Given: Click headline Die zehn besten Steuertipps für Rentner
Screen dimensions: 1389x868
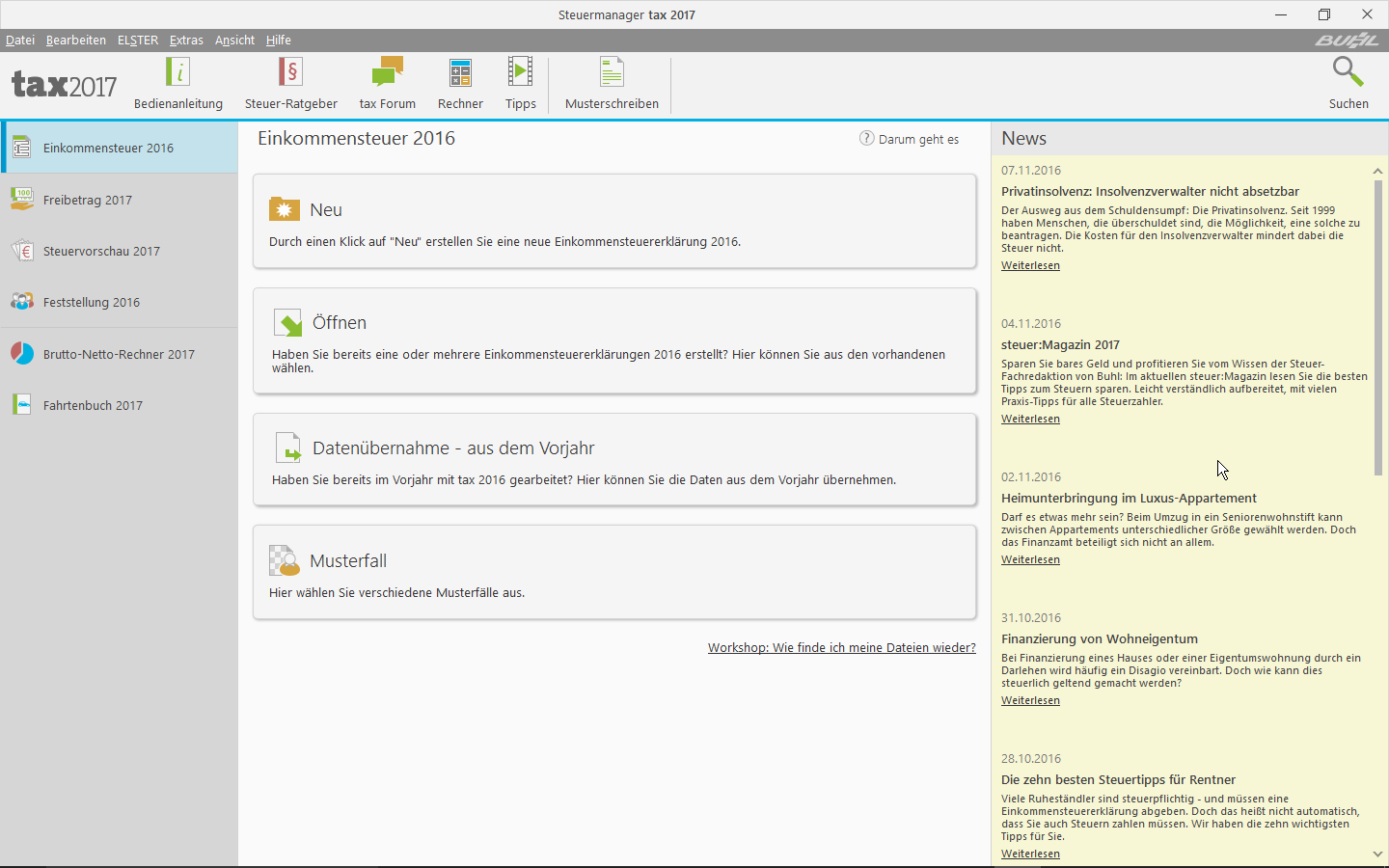Looking at the screenshot, I should click(x=1118, y=779).
